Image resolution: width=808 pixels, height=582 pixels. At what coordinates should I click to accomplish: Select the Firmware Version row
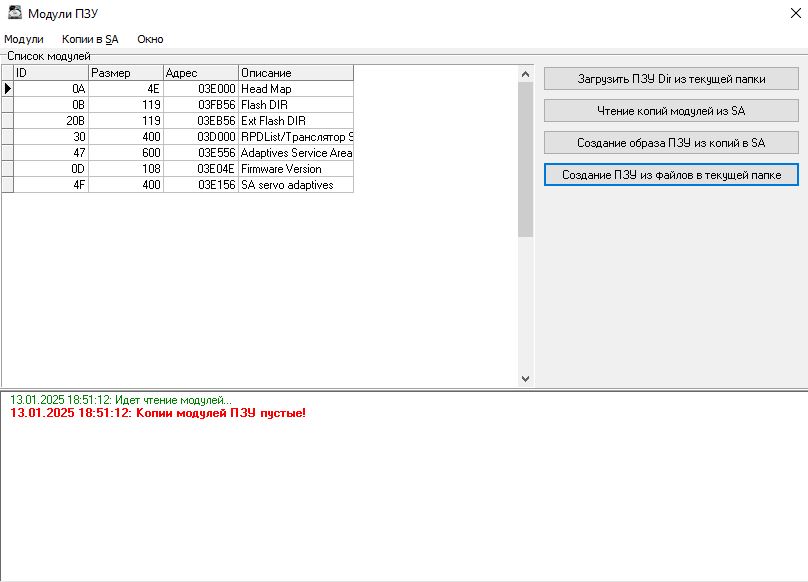coord(178,169)
